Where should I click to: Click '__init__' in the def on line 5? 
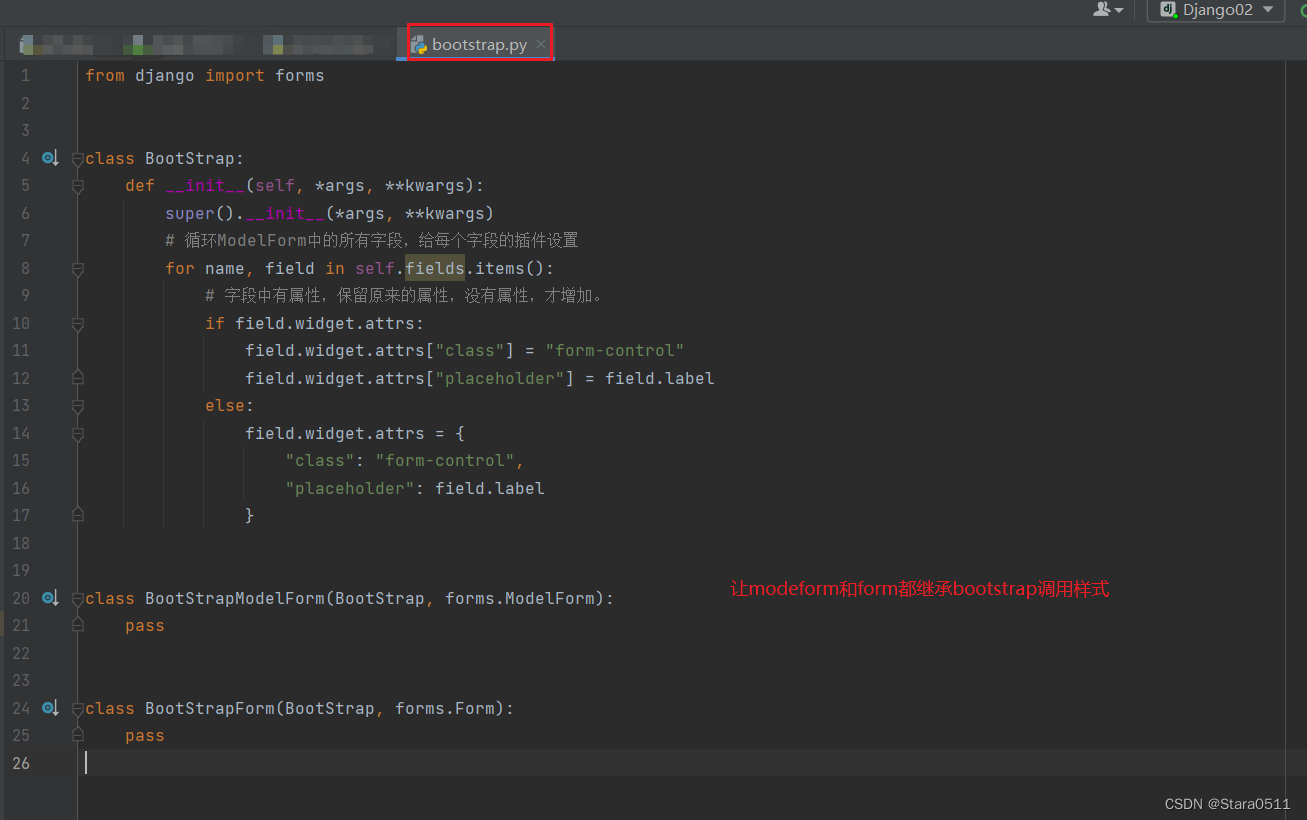coord(205,186)
